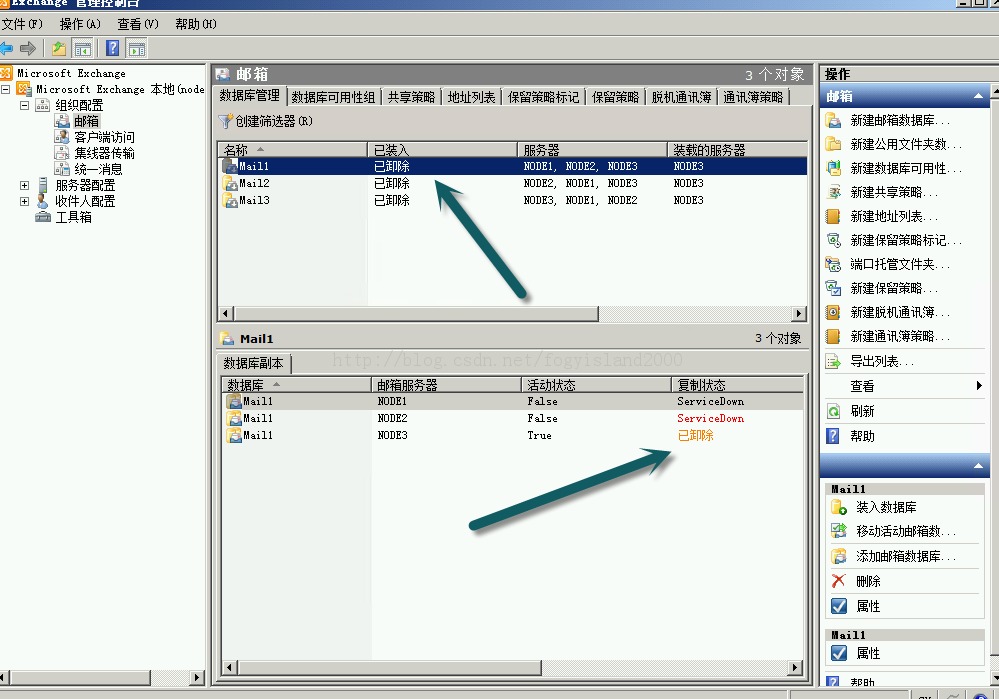Click the blue Help question-mark toolbar icon
The height and width of the screenshot is (699, 999).
coord(113,48)
